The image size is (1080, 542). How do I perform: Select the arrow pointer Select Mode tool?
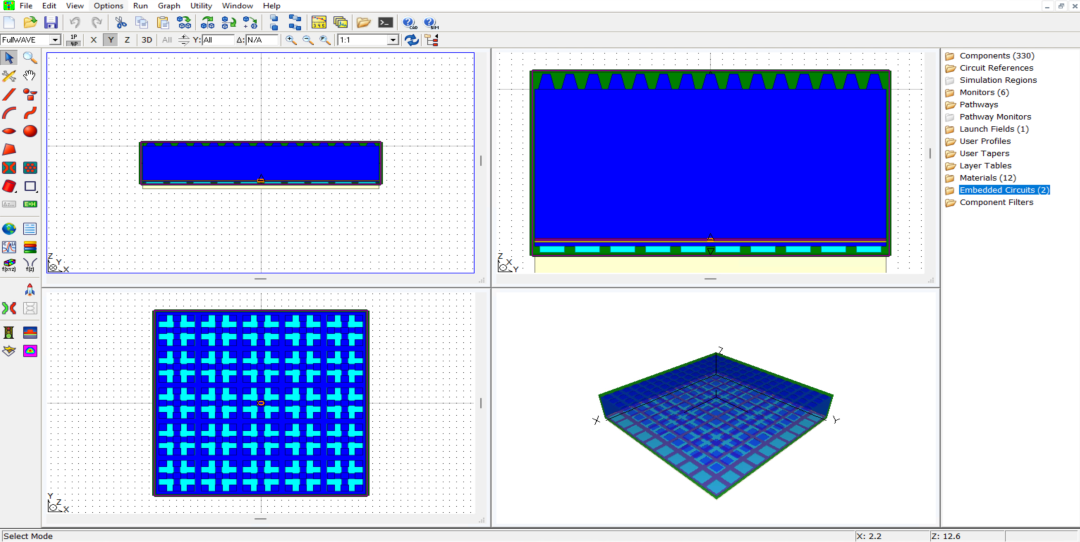click(x=10, y=58)
